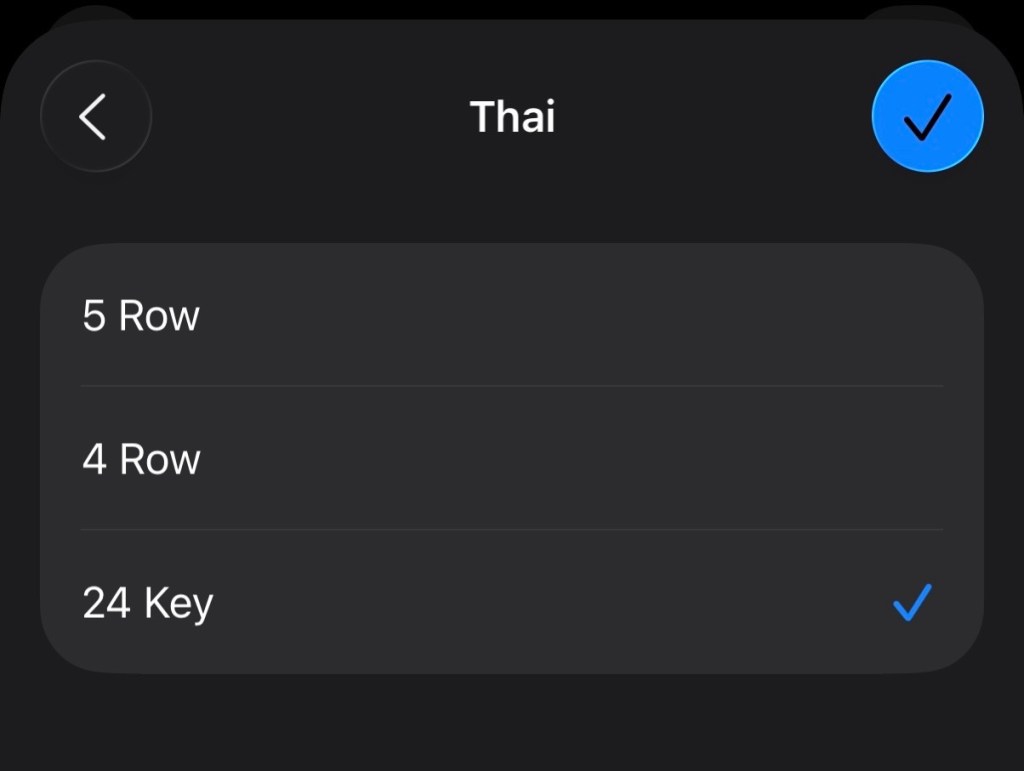Save the Thai layout selection
The image size is (1024, 771).
(x=927, y=117)
